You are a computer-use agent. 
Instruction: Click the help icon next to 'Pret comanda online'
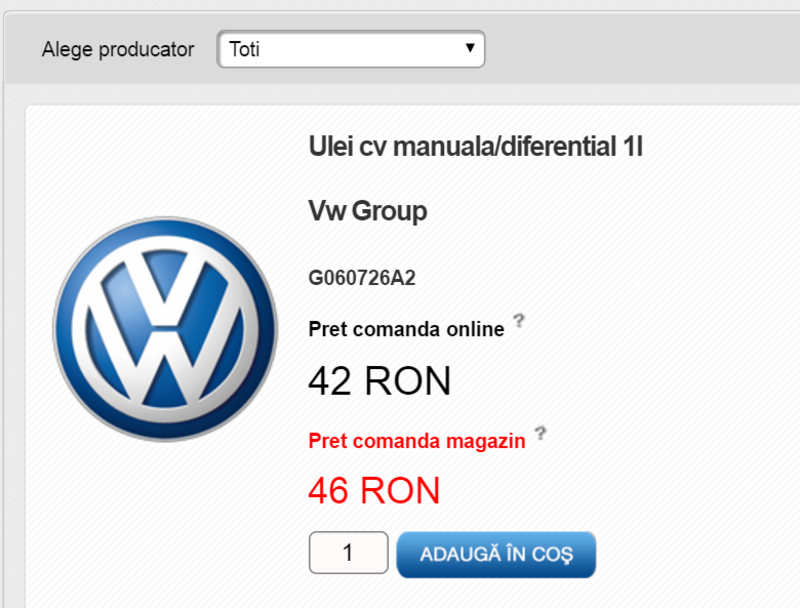[x=519, y=320]
